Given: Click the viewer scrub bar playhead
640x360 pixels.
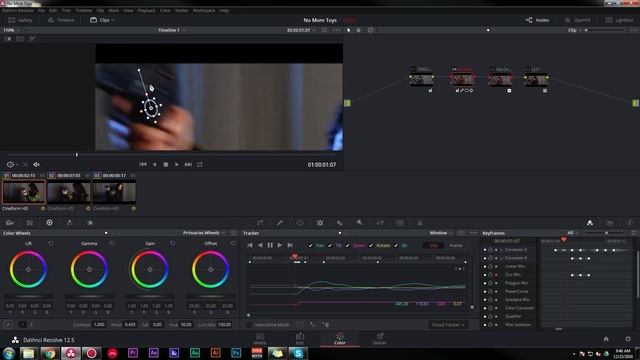Looking at the screenshot, I should point(77,155).
